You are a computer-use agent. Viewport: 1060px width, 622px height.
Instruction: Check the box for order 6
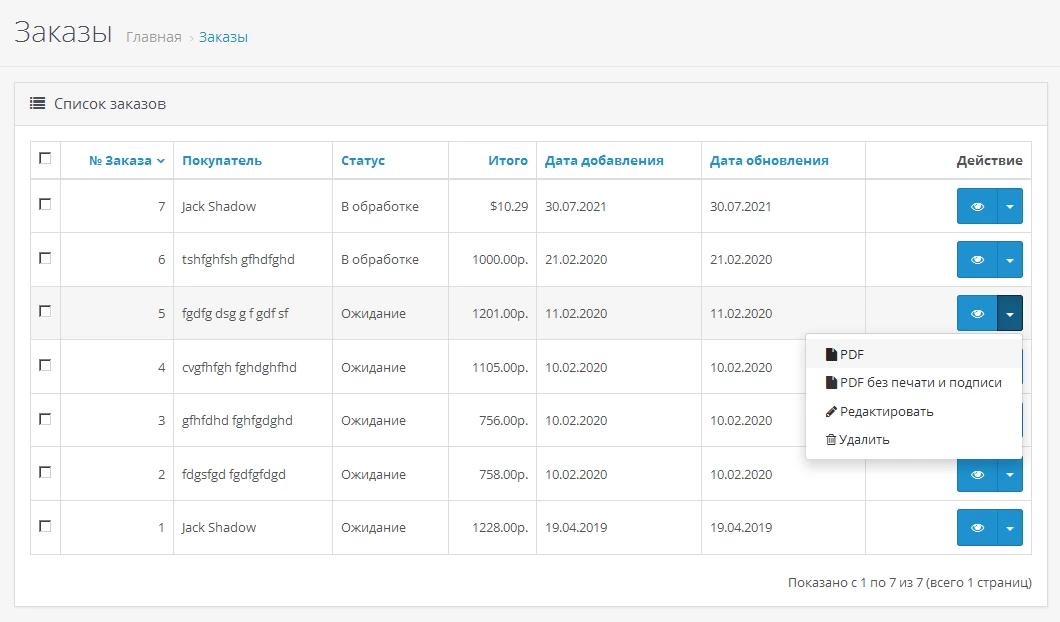(45, 258)
